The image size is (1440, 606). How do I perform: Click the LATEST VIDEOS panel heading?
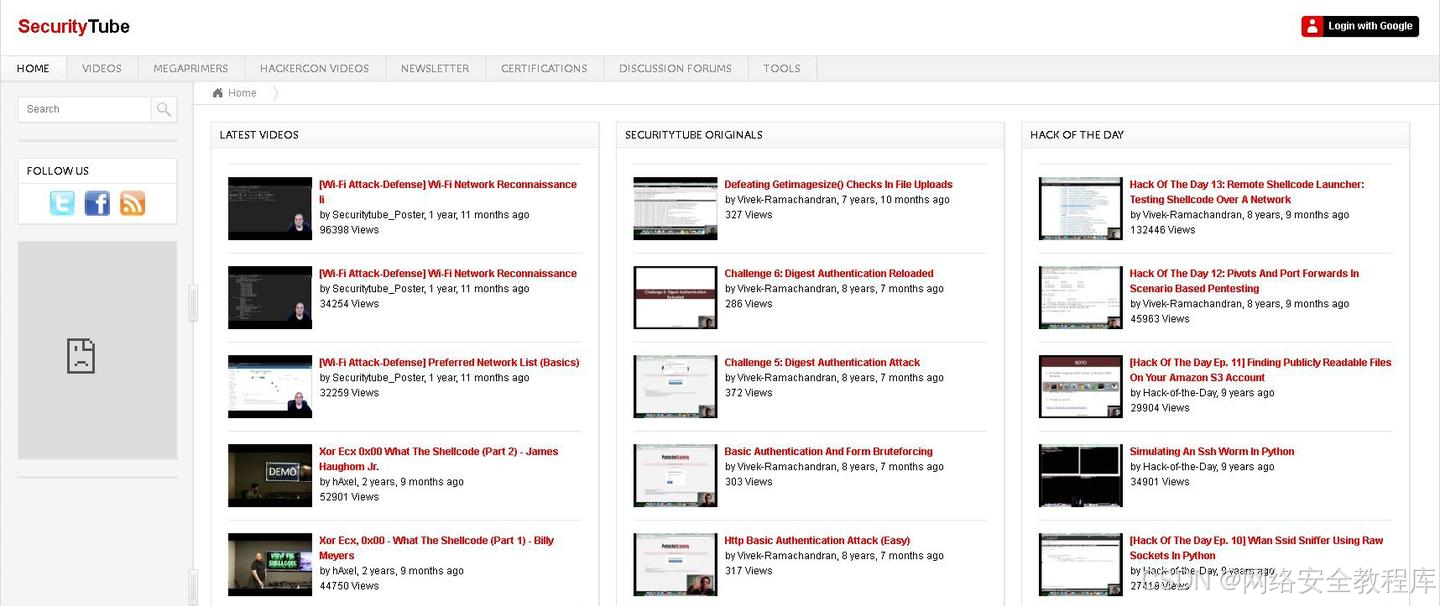(x=259, y=135)
